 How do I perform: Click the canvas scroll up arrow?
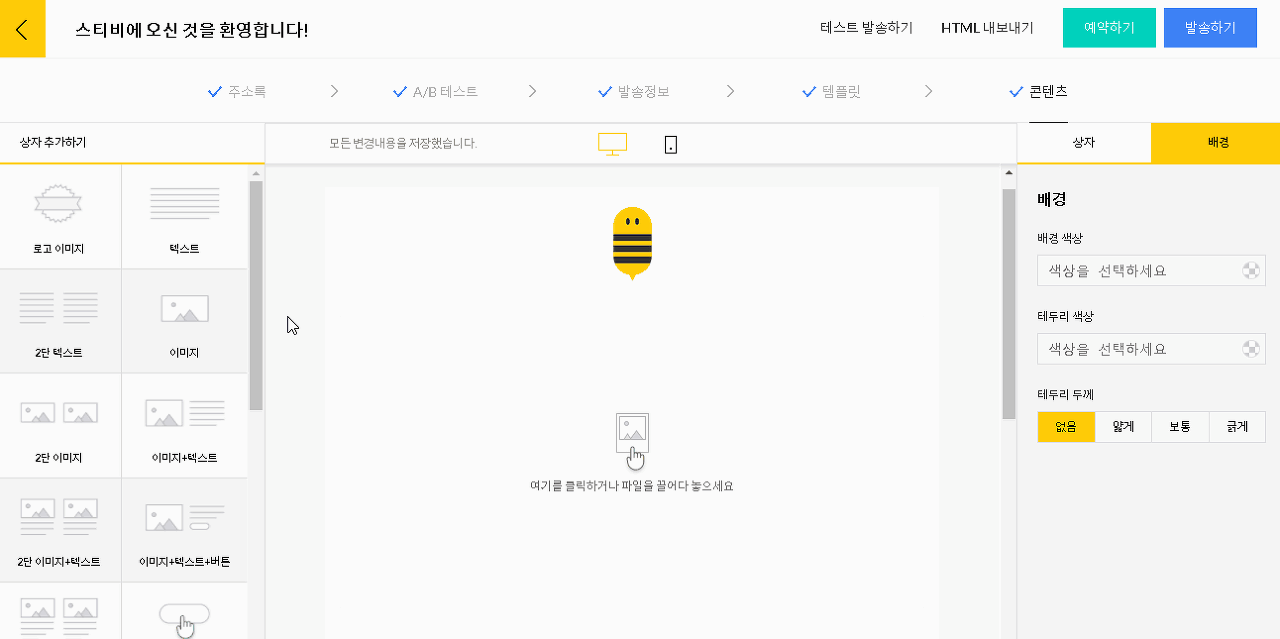pyautogui.click(x=1009, y=173)
